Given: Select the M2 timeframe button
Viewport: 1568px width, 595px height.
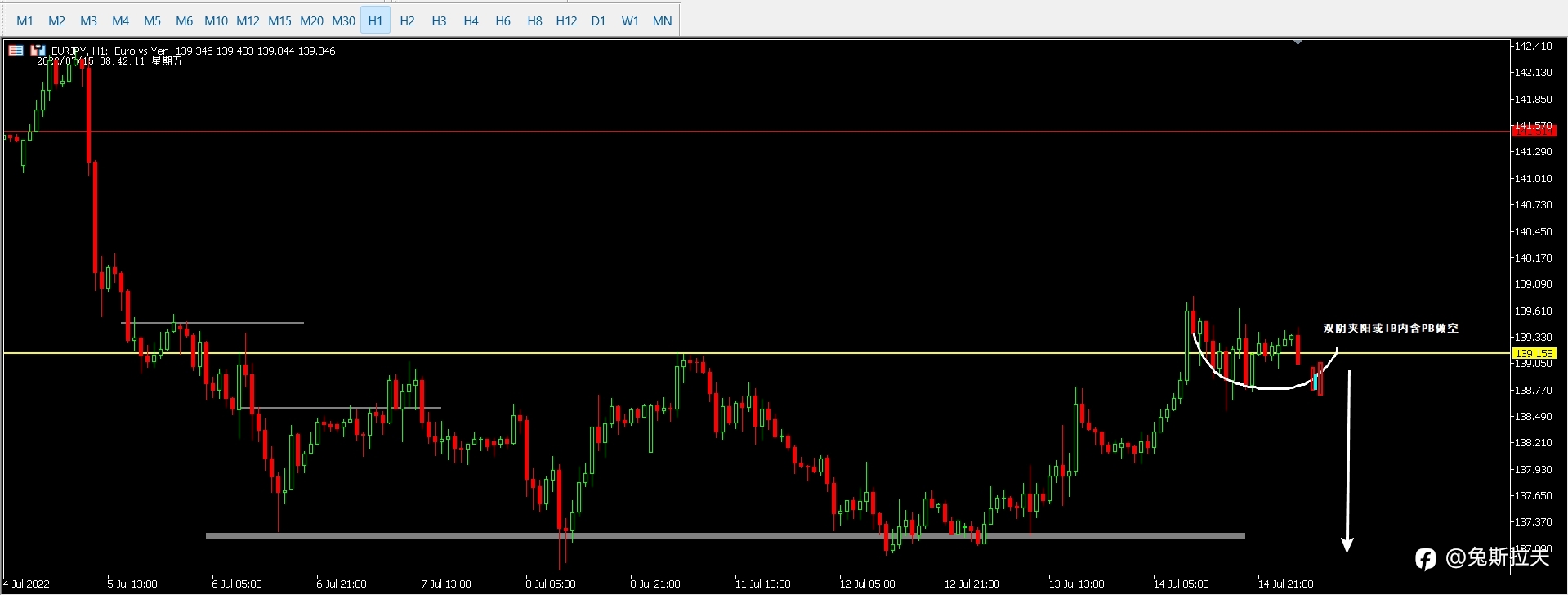Looking at the screenshot, I should 56,20.
